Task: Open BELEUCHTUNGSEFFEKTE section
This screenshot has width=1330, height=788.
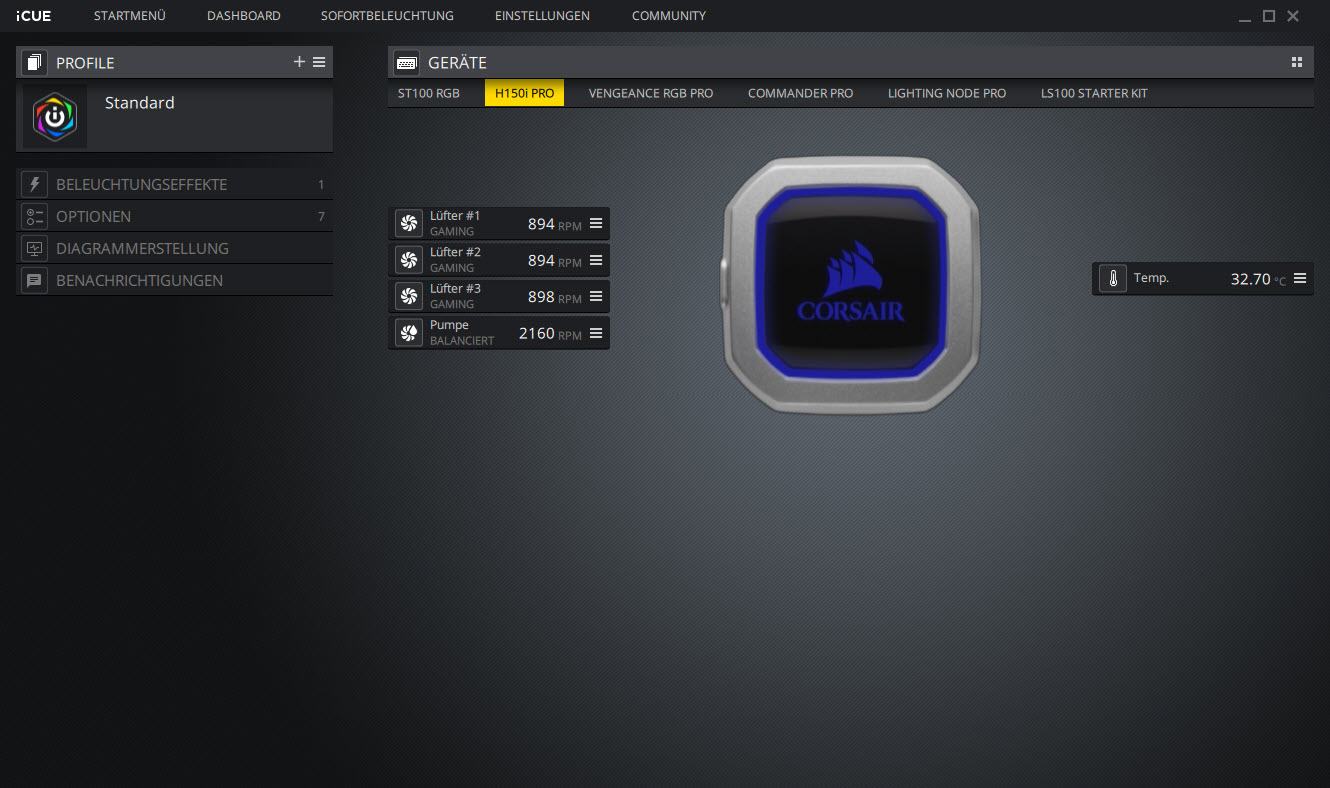Action: point(174,184)
